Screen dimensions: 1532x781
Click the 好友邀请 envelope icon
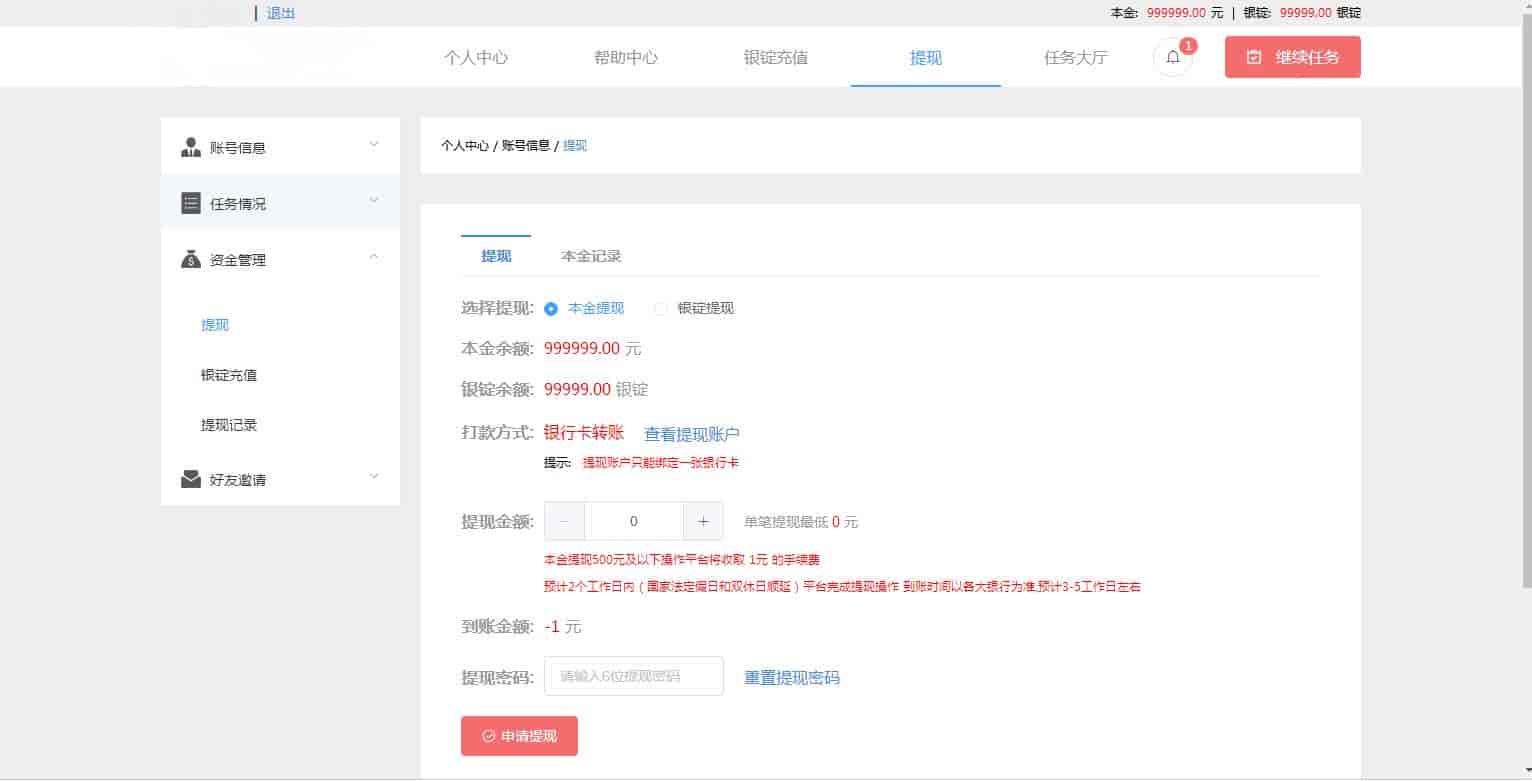click(x=191, y=480)
